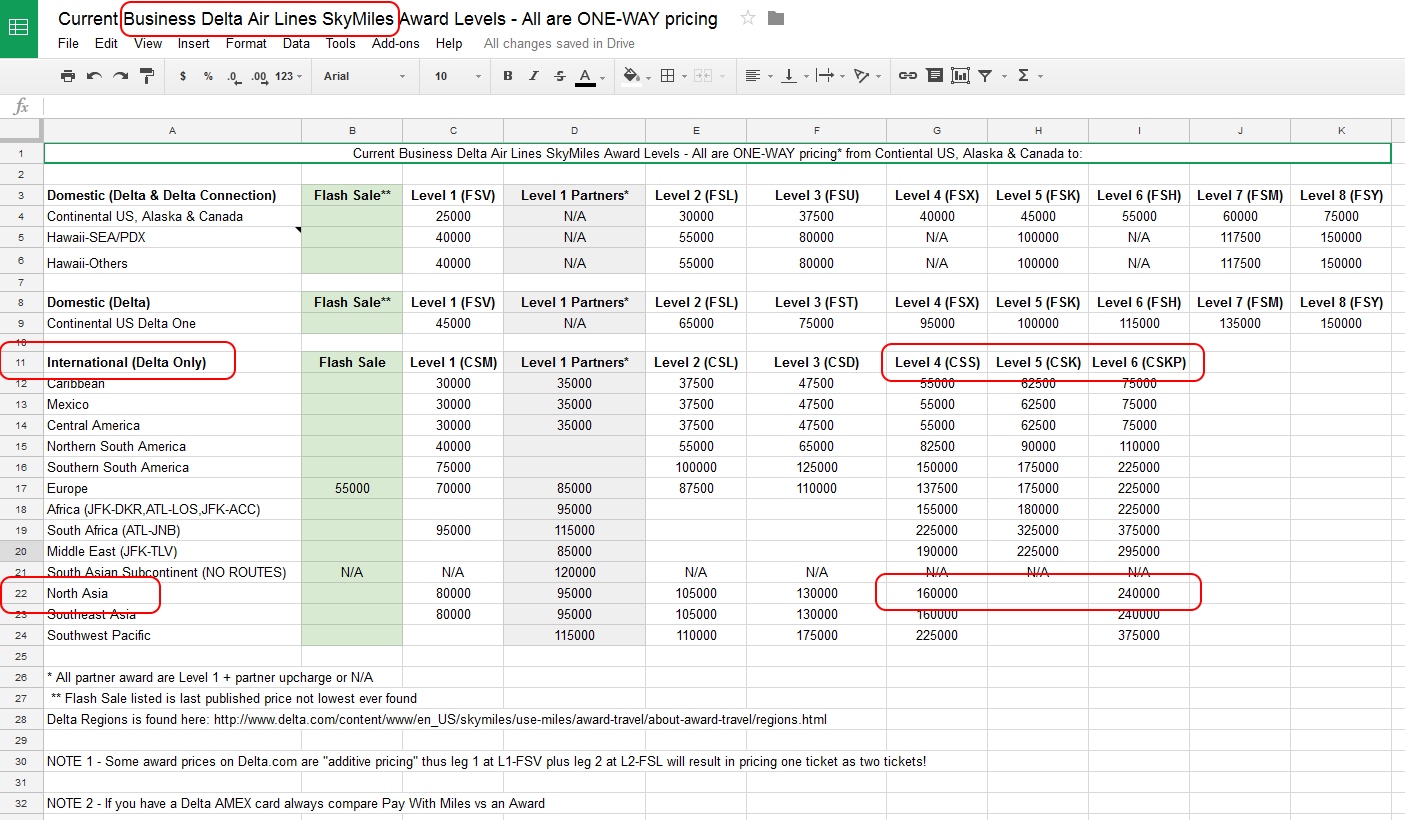Open the font size 10 dropdown
This screenshot has width=1405, height=820.
tap(457, 76)
